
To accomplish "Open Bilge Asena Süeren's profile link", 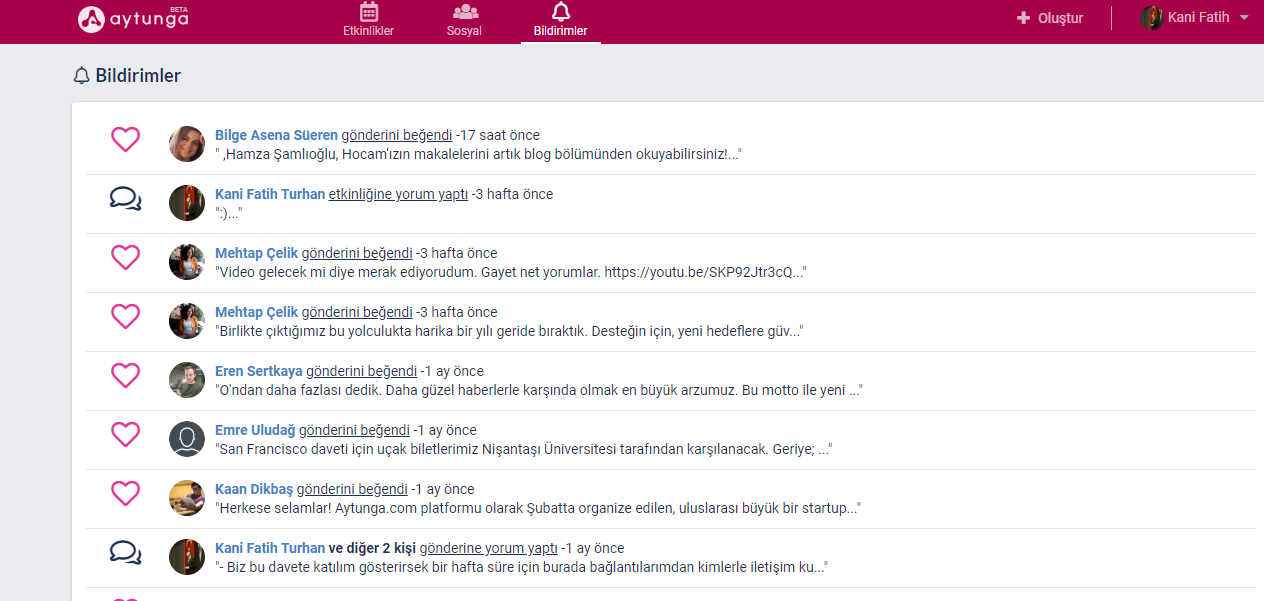I will click(x=276, y=135).
